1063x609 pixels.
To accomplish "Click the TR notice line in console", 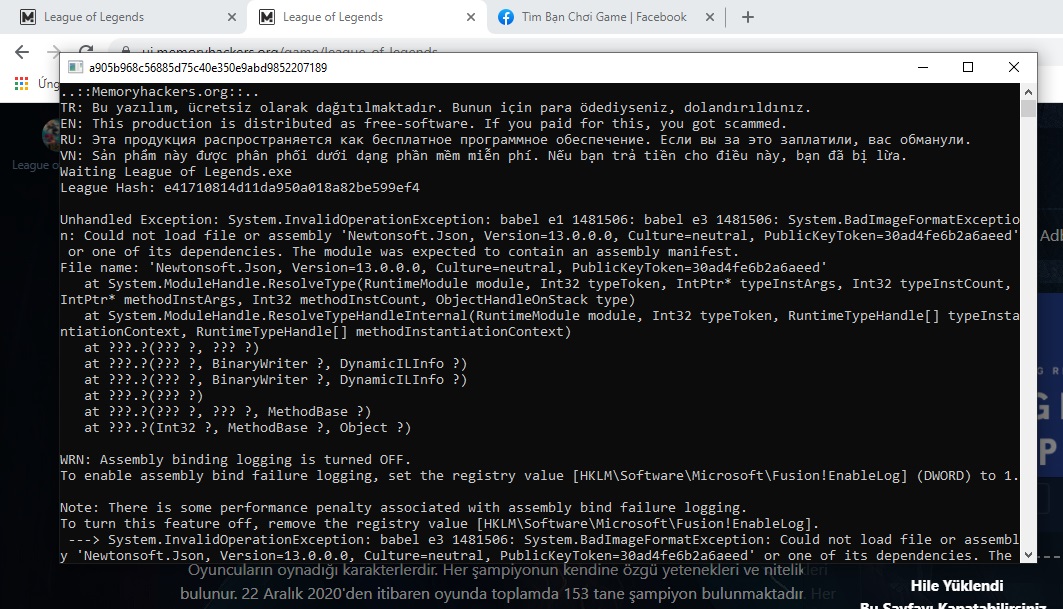I will [435, 107].
